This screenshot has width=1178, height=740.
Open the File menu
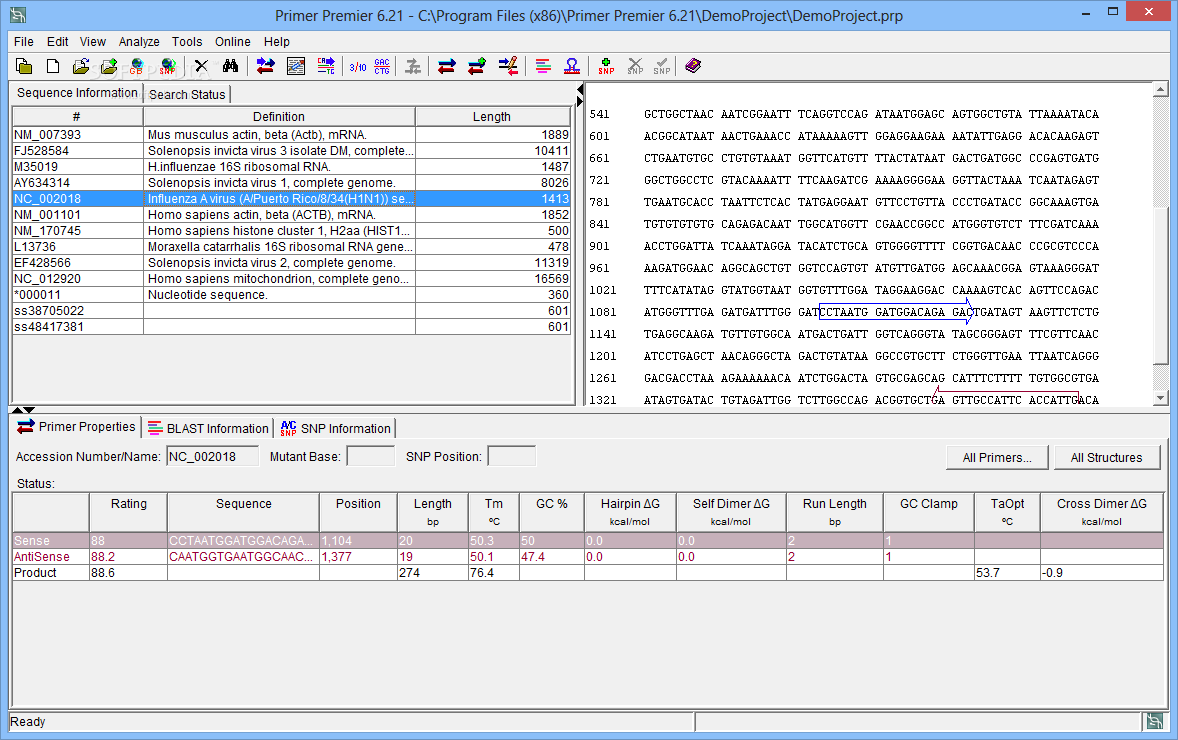pos(23,41)
